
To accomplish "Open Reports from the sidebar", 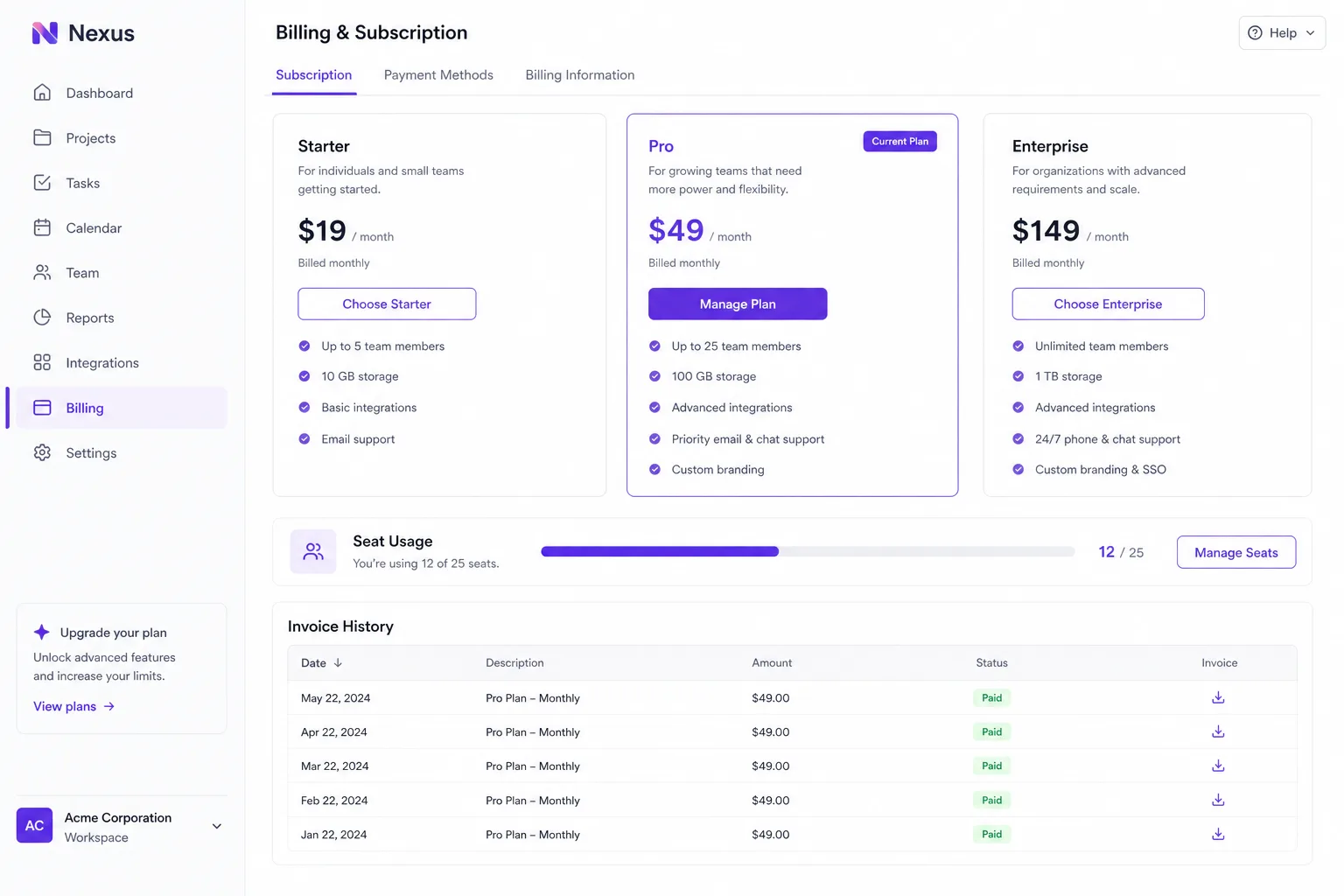I will pos(122,318).
